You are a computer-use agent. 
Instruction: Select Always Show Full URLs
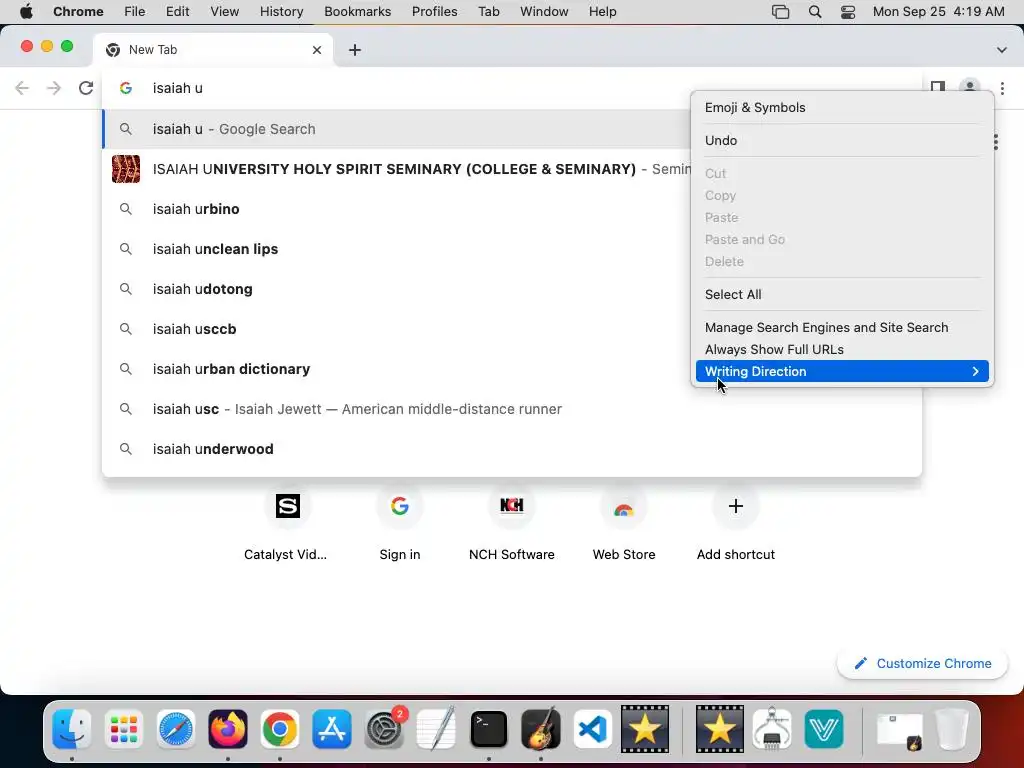[842, 349]
